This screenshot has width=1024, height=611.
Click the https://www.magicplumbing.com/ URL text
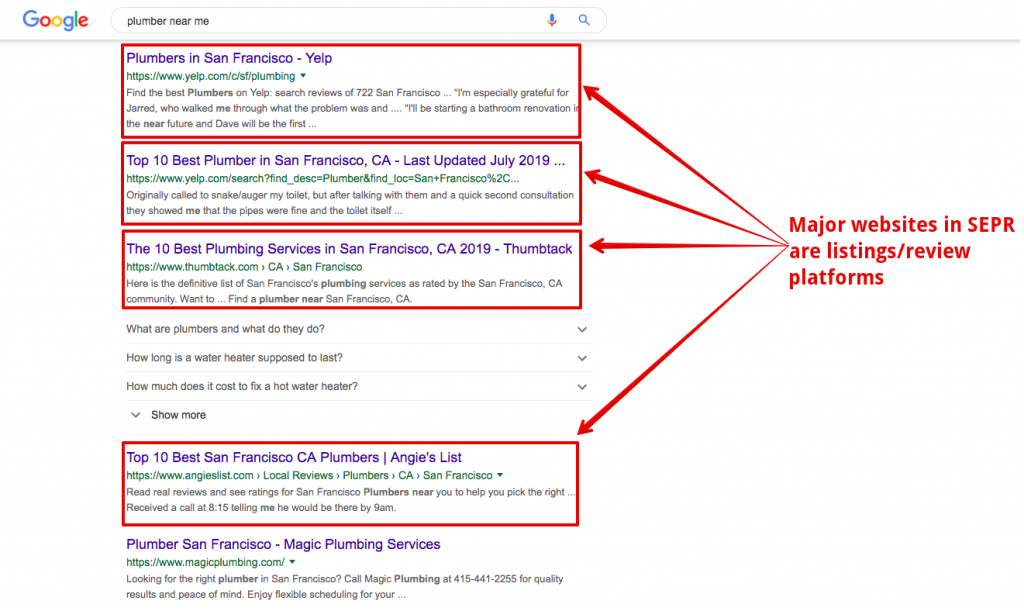tap(205, 563)
